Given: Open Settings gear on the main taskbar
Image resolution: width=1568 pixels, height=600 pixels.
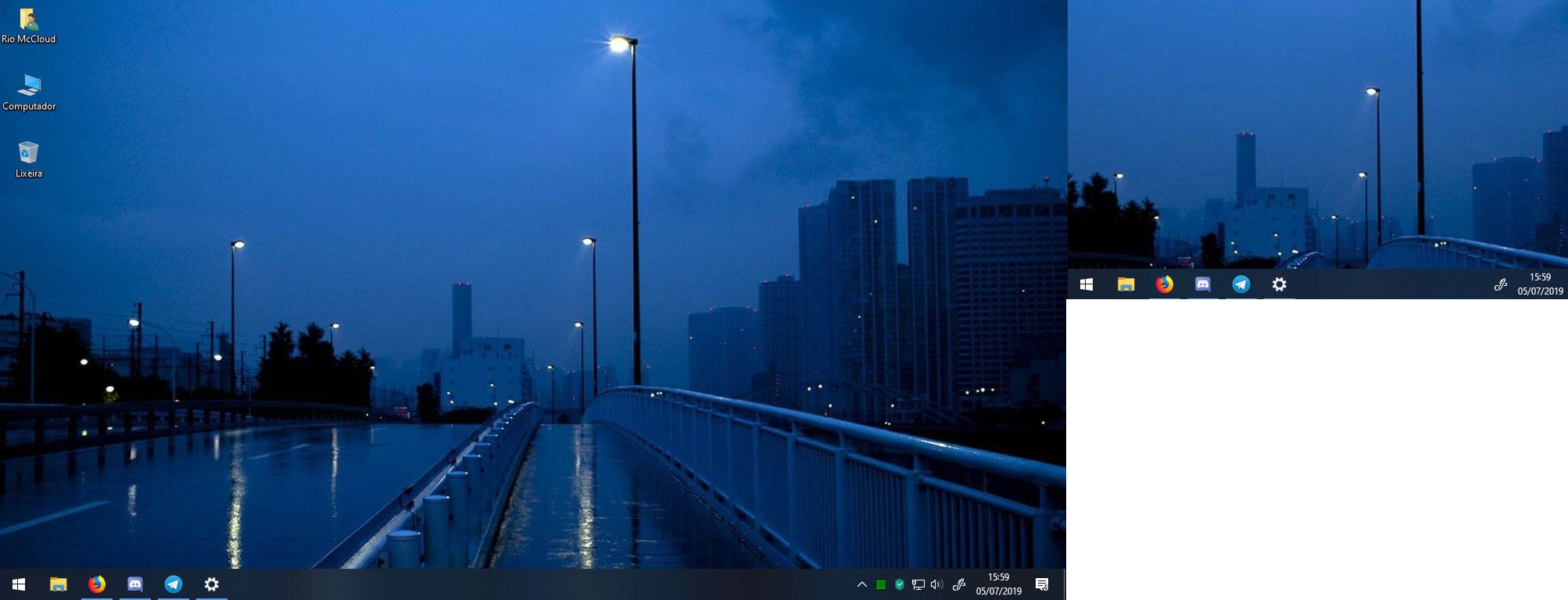Looking at the screenshot, I should [211, 584].
